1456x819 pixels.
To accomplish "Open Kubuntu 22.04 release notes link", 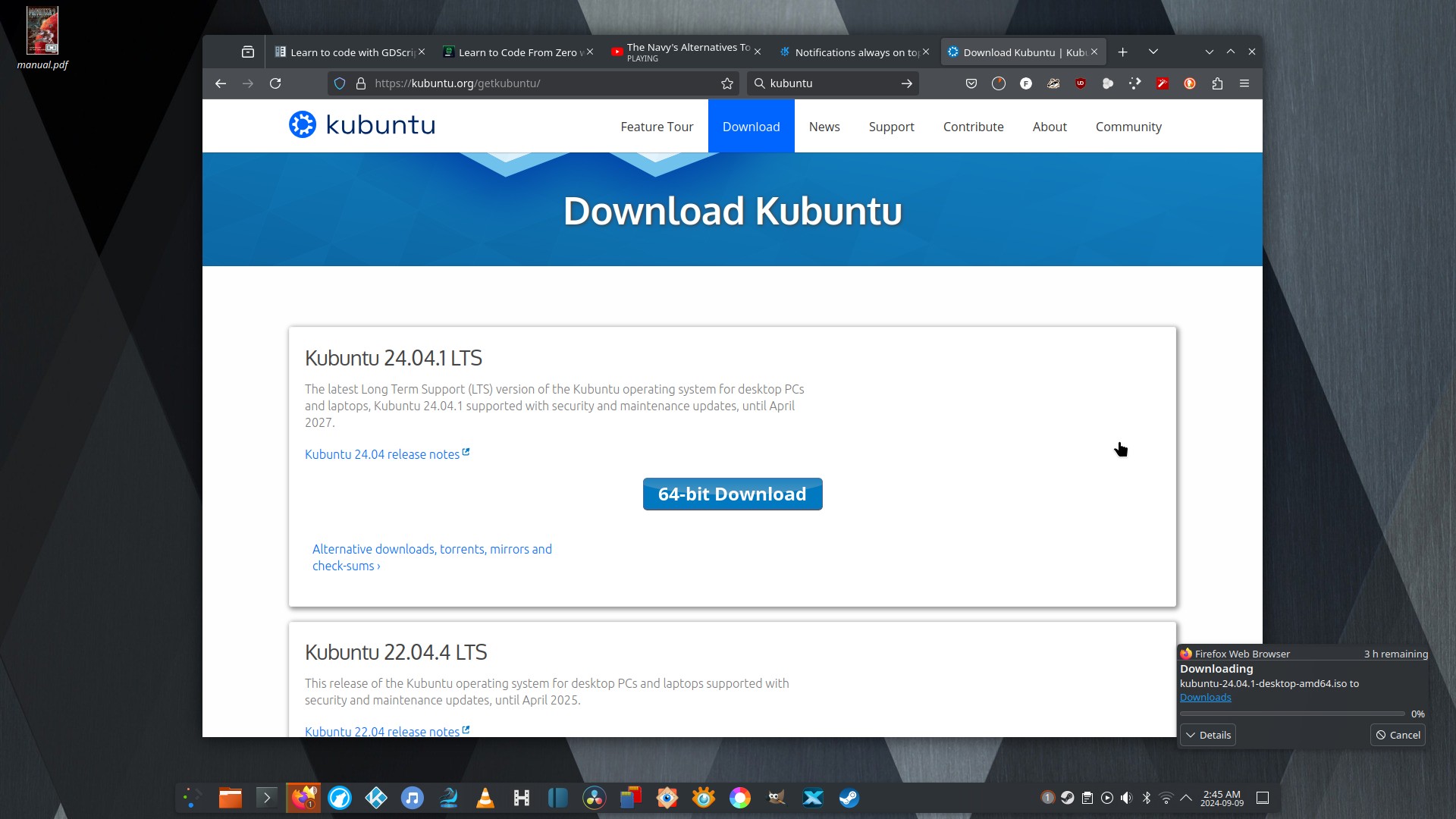I will (387, 731).
